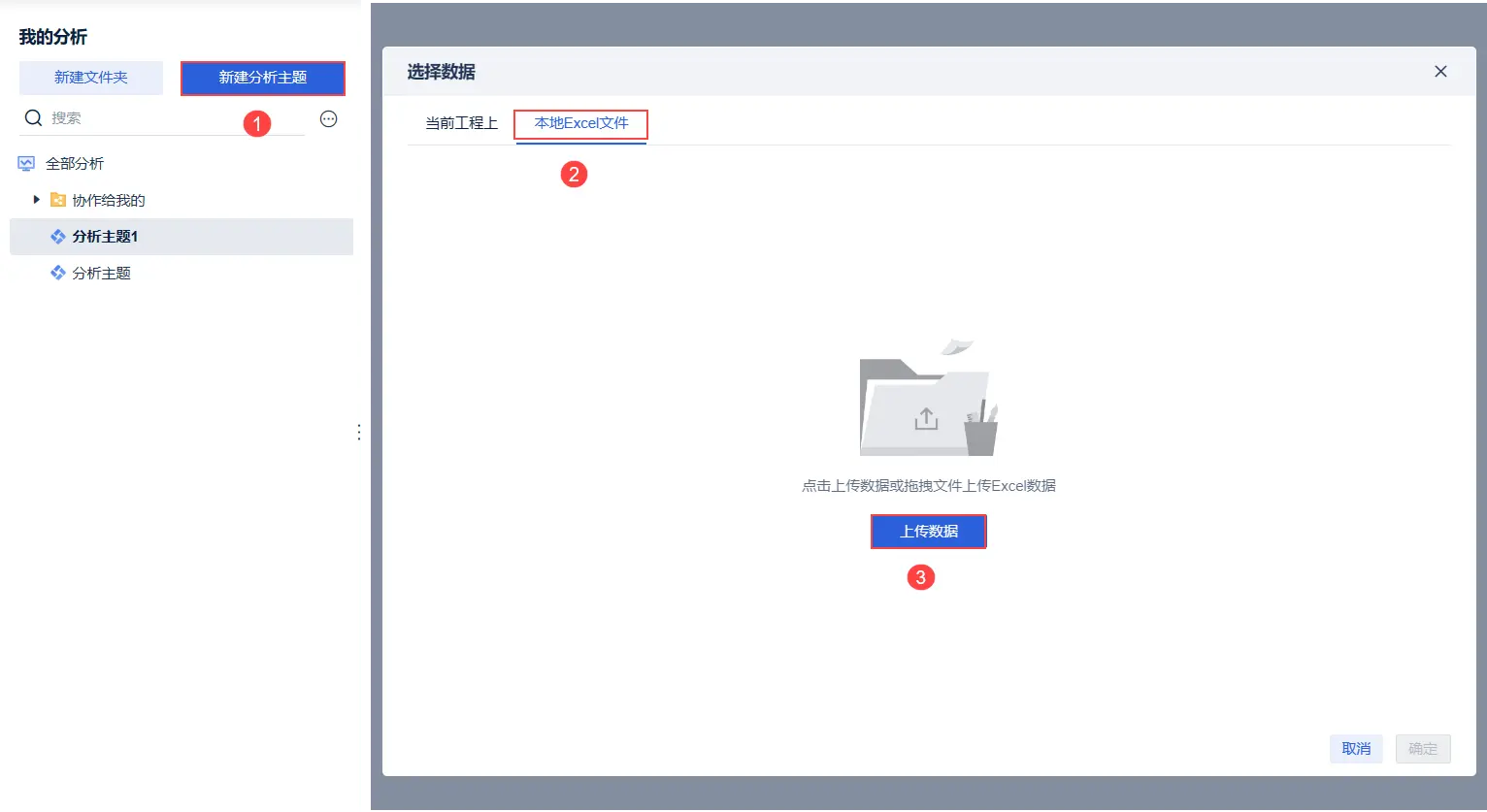The image size is (1487, 812).
Task: Open the more options ellipsis icon
Action: 329,119
